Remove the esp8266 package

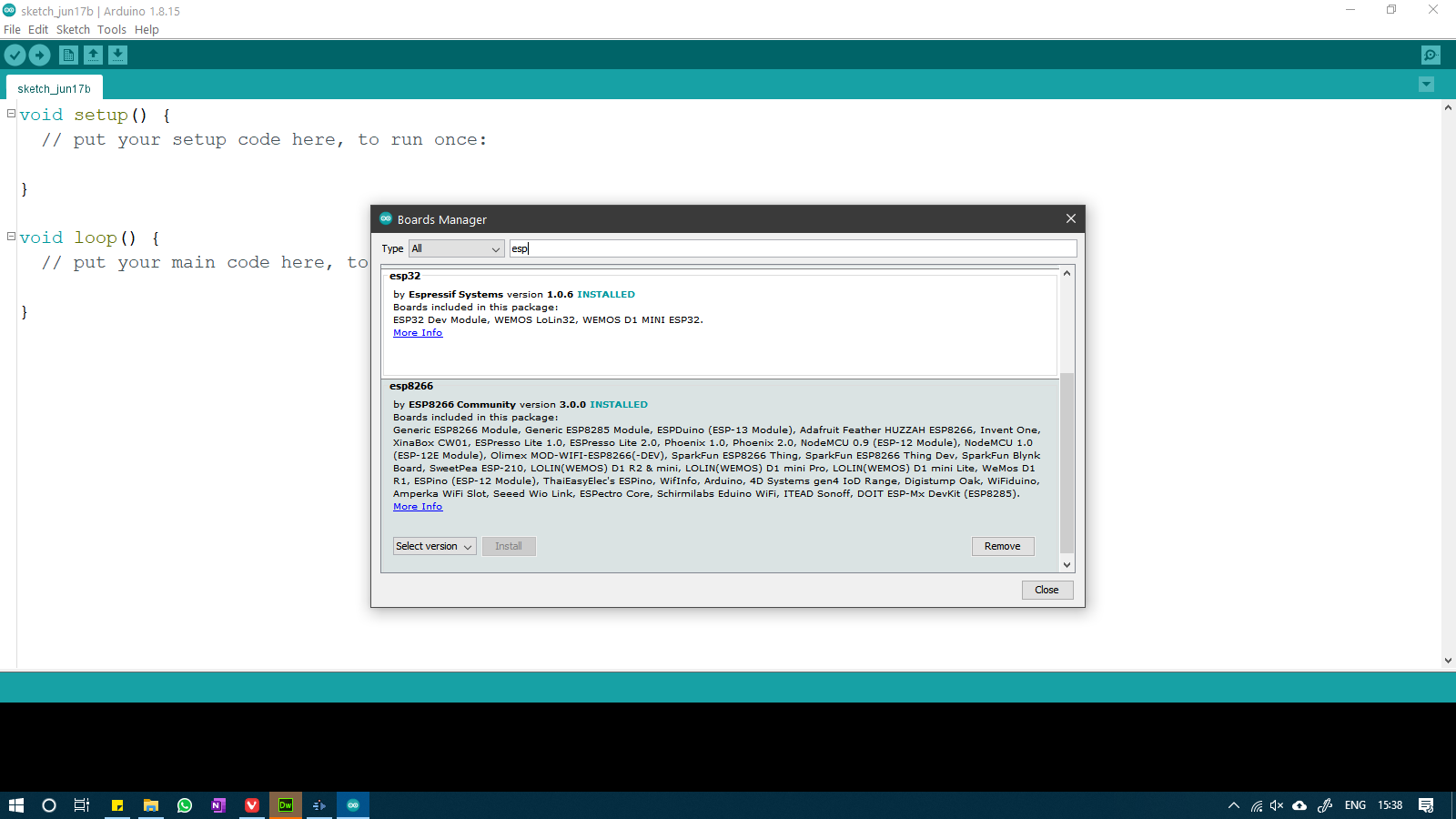click(x=1003, y=546)
